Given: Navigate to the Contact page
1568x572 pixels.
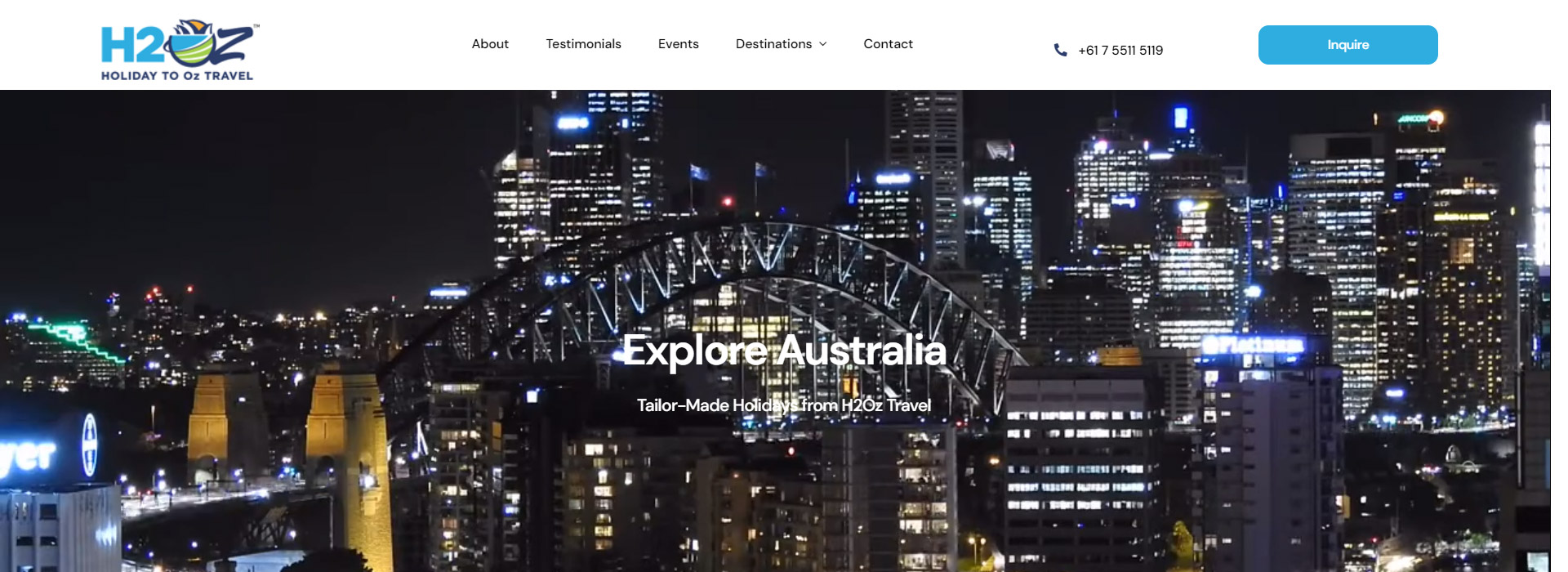Looking at the screenshot, I should [x=888, y=44].
